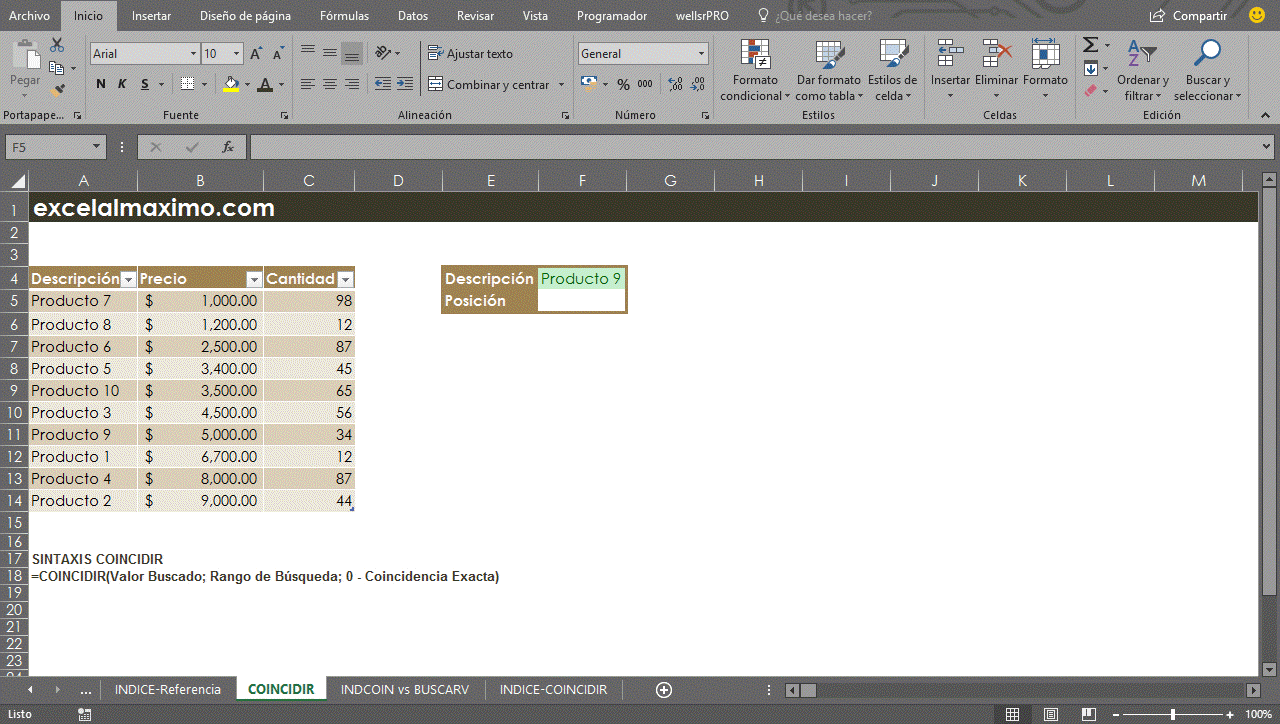1280x724 pixels.
Task: Apply bold formatting with the N icon
Action: pos(100,84)
